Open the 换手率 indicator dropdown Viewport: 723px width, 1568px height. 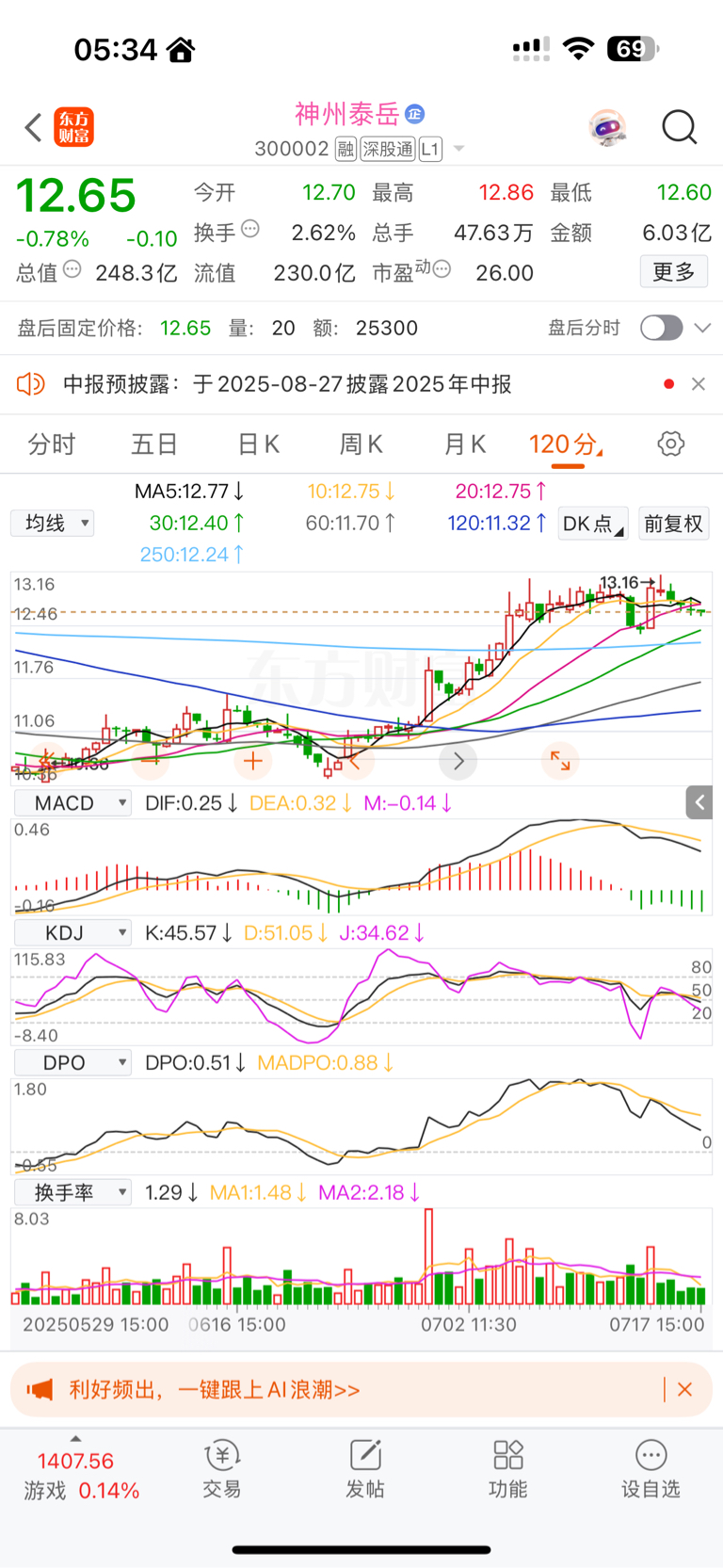72,1193
